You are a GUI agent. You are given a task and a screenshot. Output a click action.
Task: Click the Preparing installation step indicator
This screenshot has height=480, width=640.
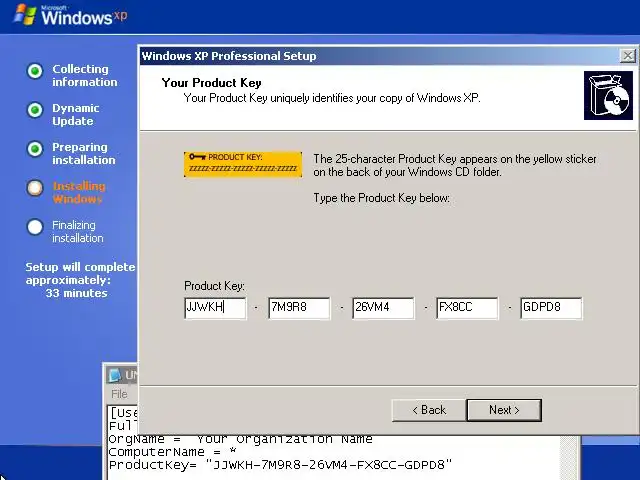[x=35, y=149]
